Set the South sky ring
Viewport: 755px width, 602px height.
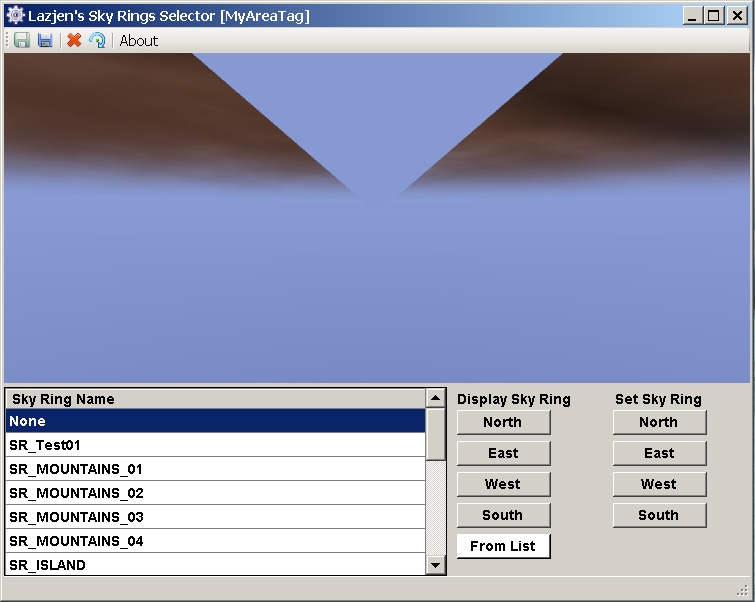[659, 515]
